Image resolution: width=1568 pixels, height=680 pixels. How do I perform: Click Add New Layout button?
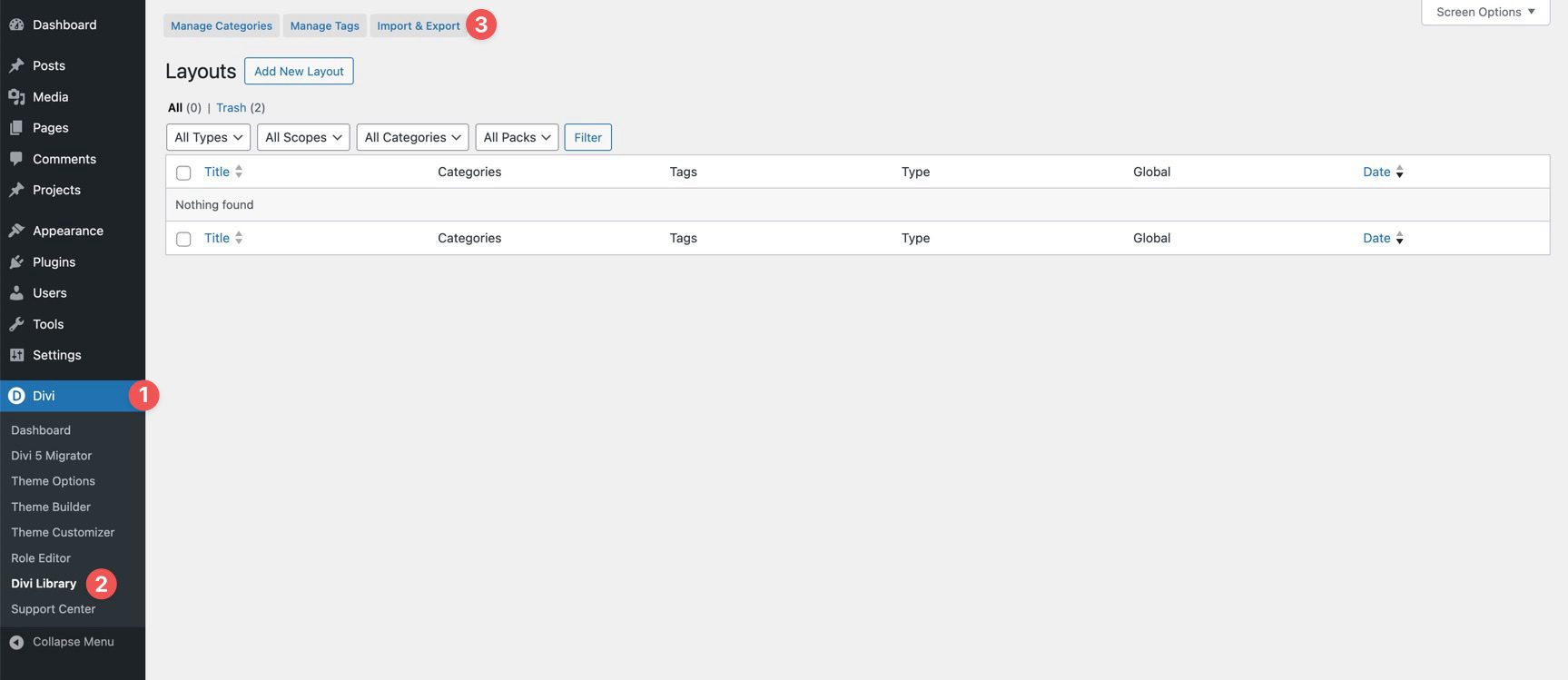[x=299, y=71]
